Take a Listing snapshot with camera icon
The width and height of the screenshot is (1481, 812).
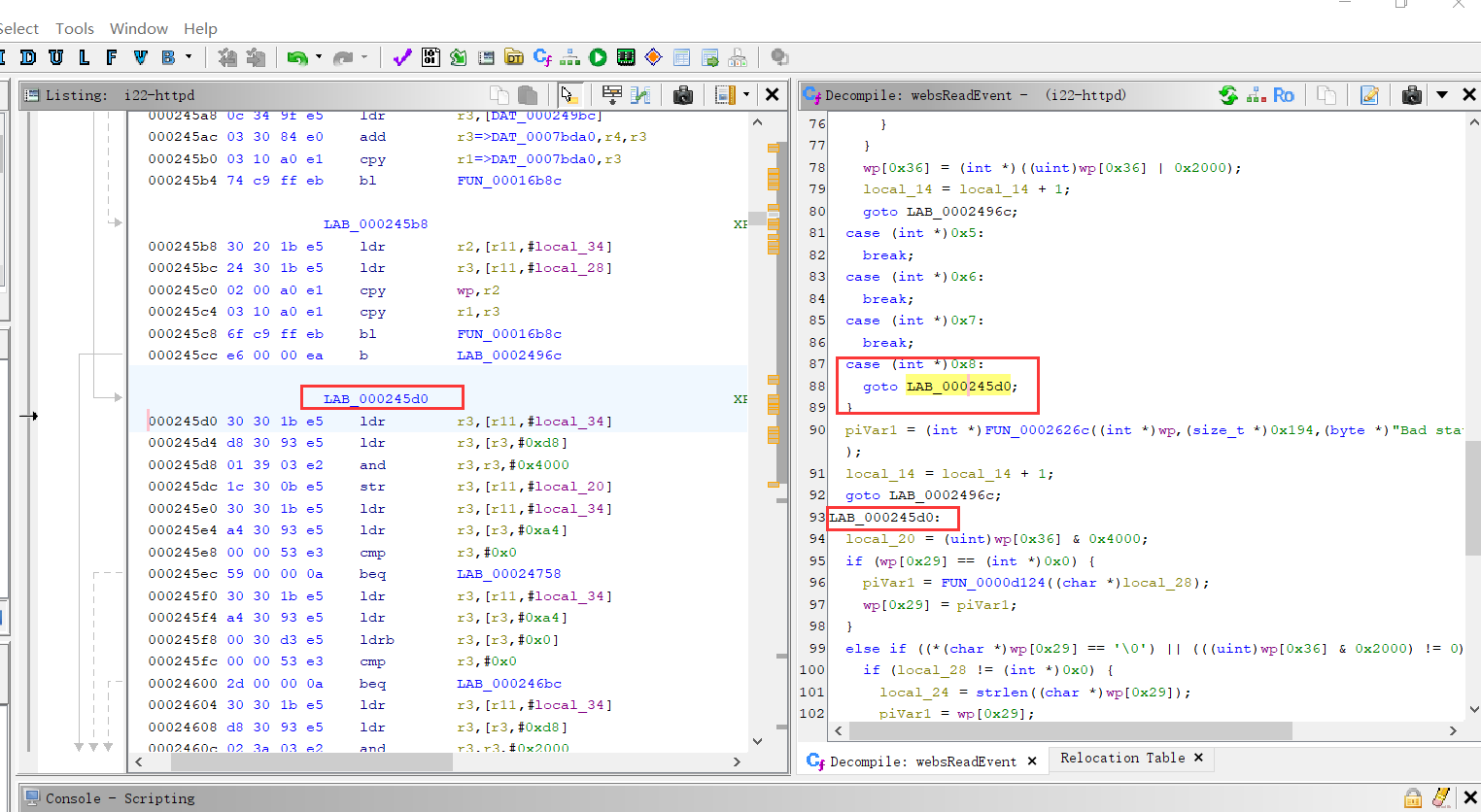683,94
